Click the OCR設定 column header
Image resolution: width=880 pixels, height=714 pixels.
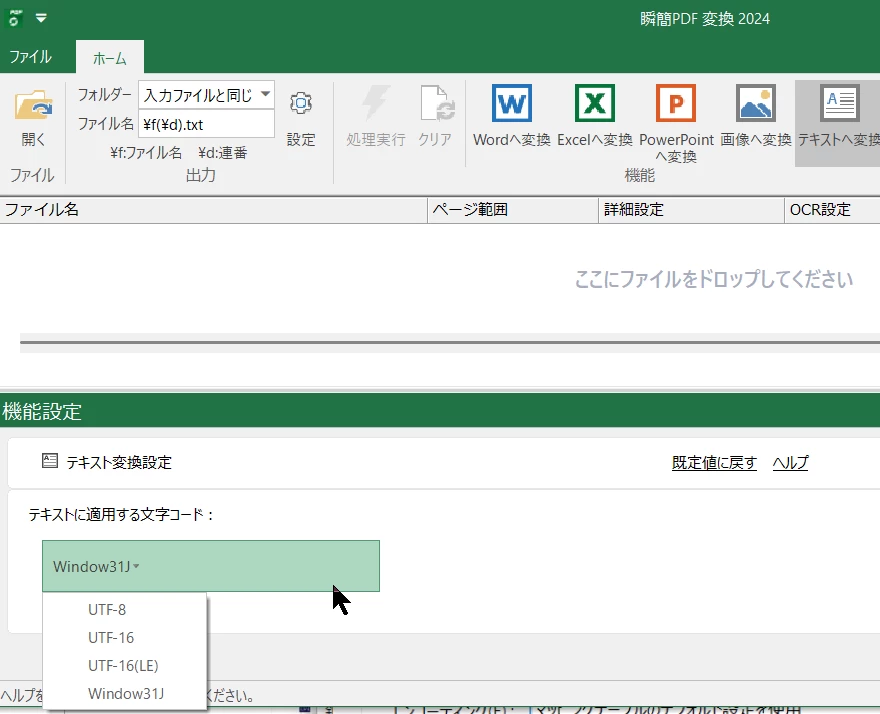pyautogui.click(x=832, y=210)
